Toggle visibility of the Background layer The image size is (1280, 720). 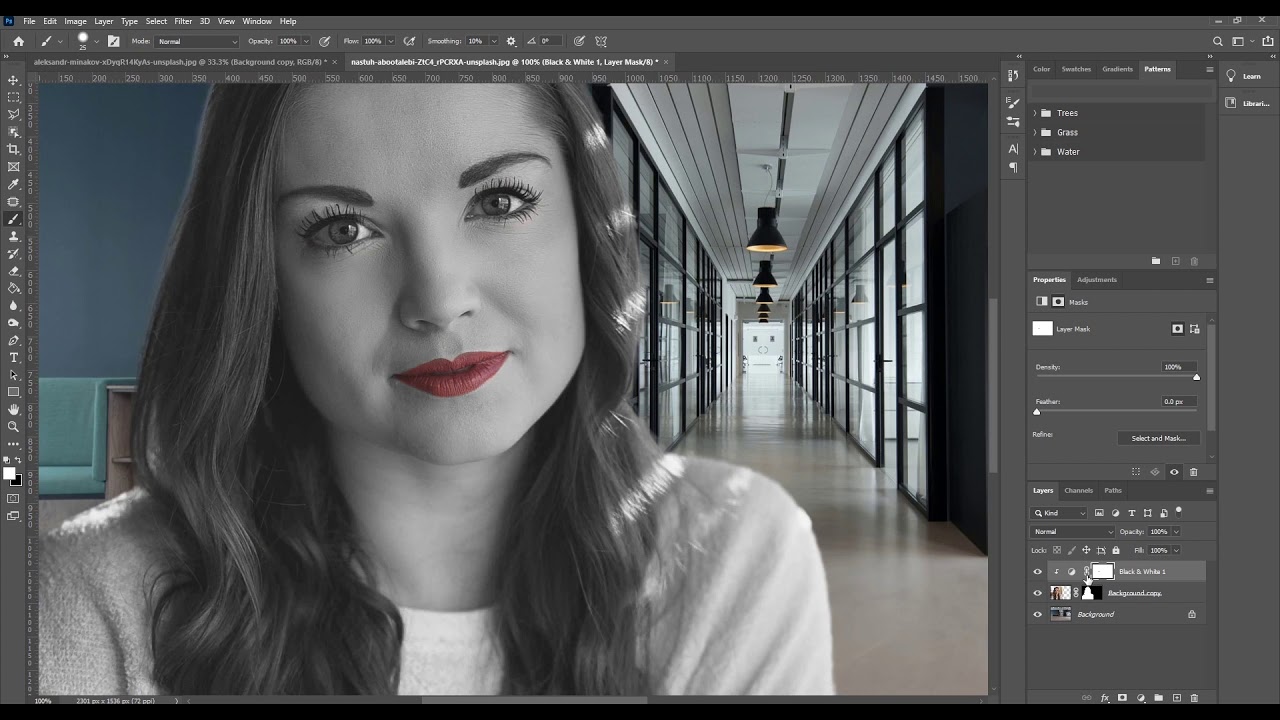(x=1037, y=614)
